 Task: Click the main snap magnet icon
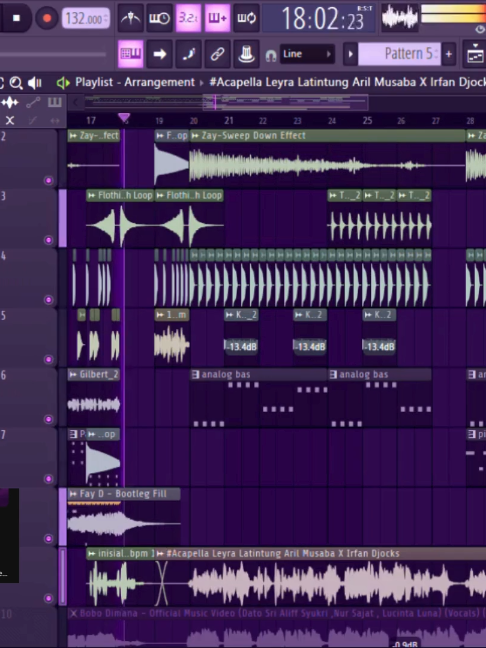271,55
